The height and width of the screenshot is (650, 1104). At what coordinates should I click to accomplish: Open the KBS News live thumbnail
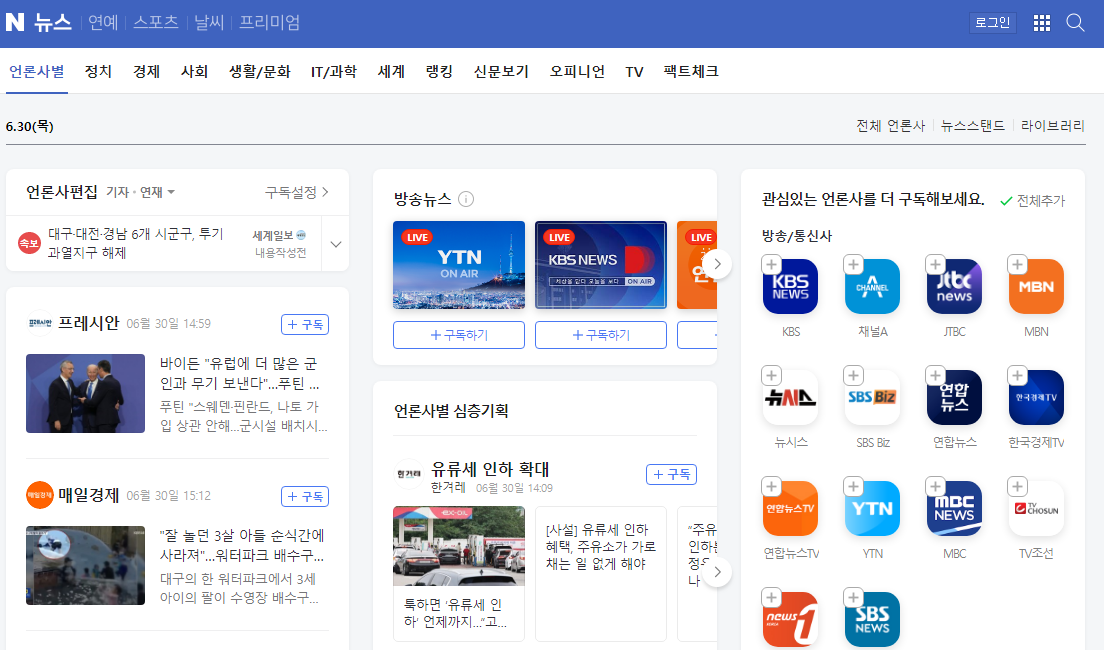601,265
